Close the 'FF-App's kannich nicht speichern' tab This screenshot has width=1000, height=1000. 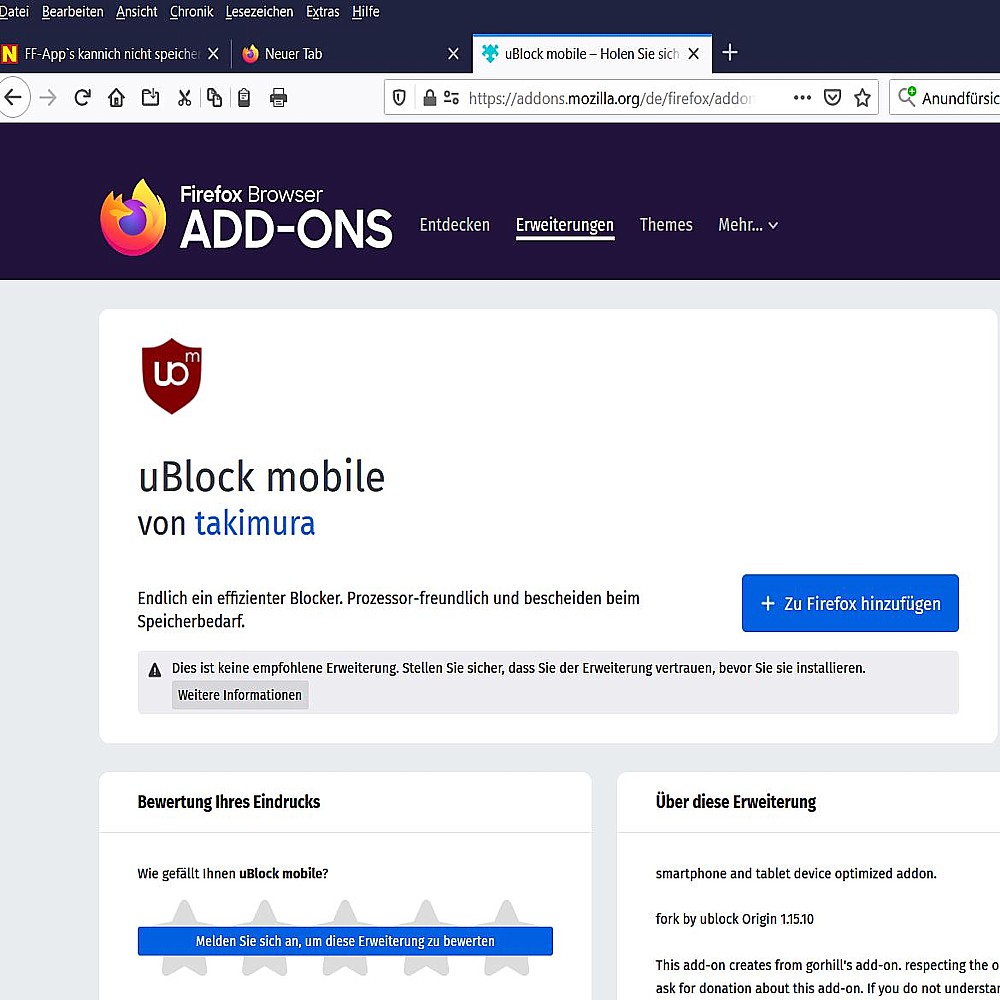pyautogui.click(x=214, y=54)
